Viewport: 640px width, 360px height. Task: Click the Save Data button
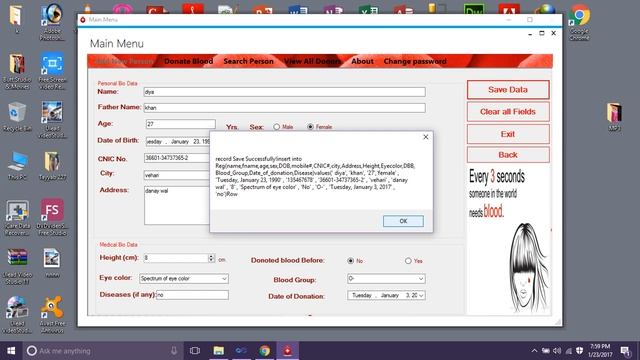click(508, 89)
